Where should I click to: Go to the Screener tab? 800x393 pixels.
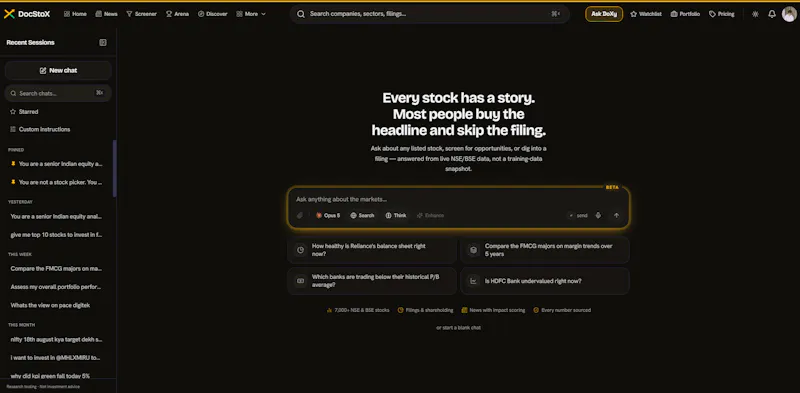pyautogui.click(x=141, y=14)
